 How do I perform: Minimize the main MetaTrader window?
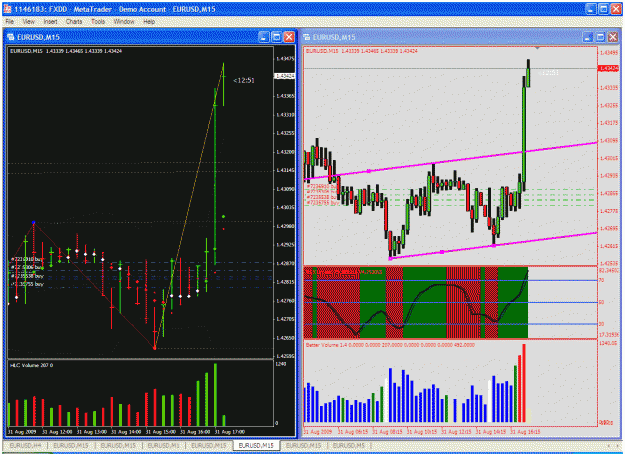591,9
